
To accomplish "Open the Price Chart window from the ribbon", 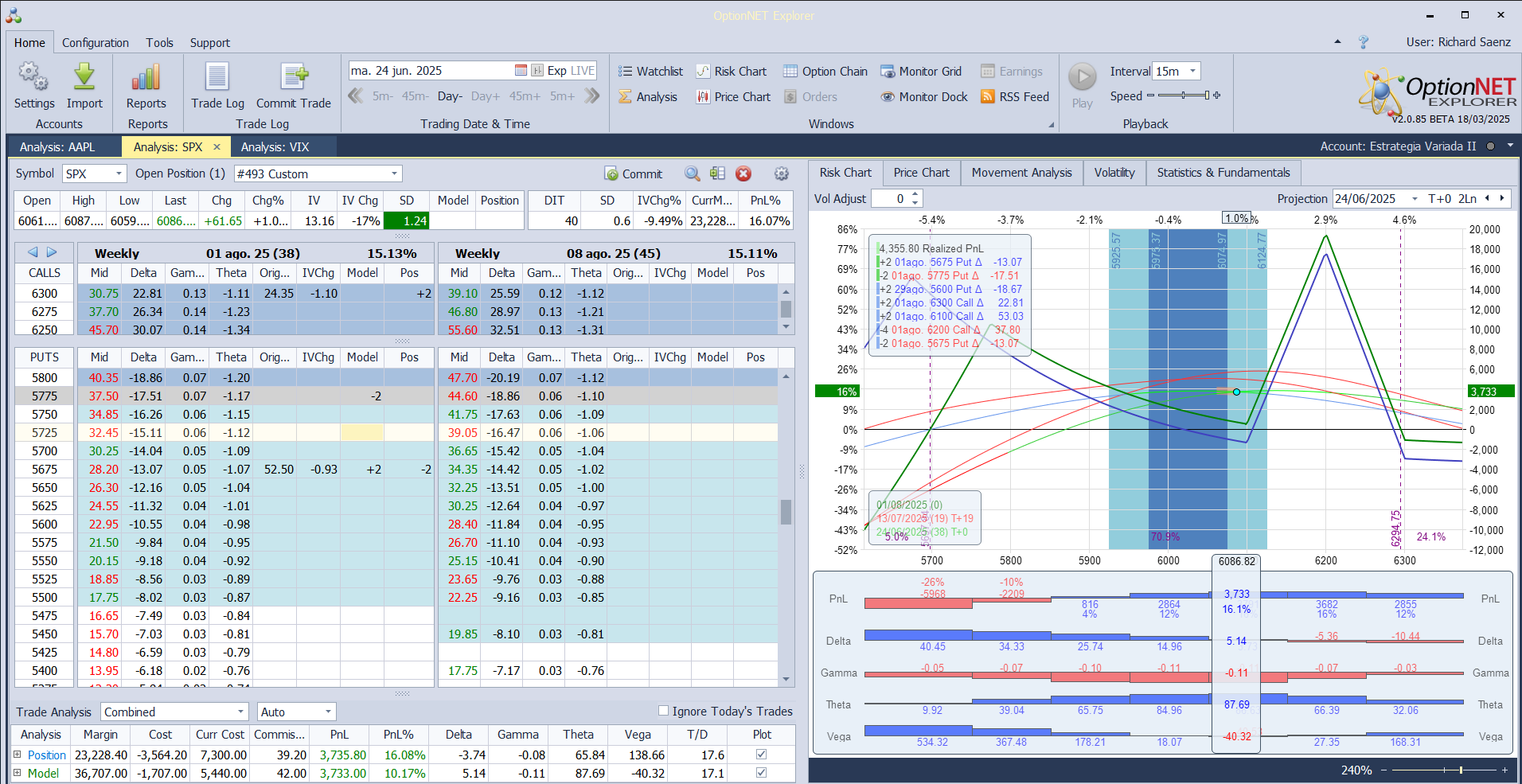I will coord(733,96).
